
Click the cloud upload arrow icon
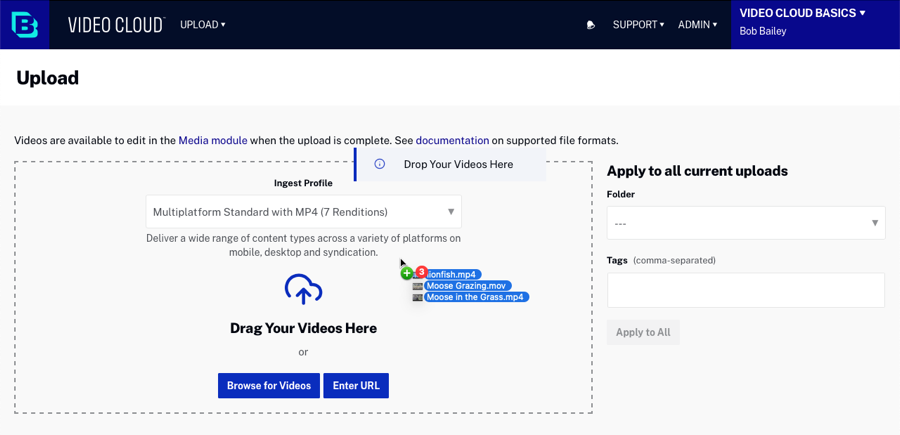pos(303,289)
